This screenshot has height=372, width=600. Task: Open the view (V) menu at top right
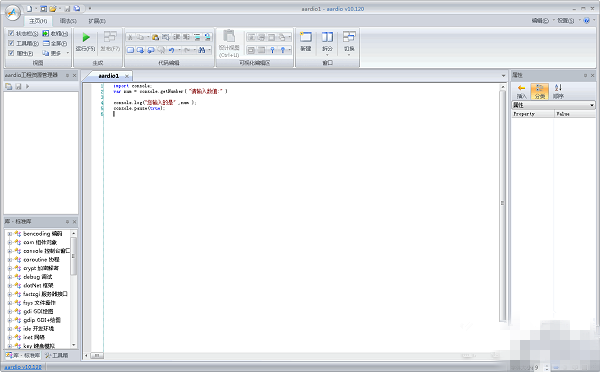[x=565, y=21]
